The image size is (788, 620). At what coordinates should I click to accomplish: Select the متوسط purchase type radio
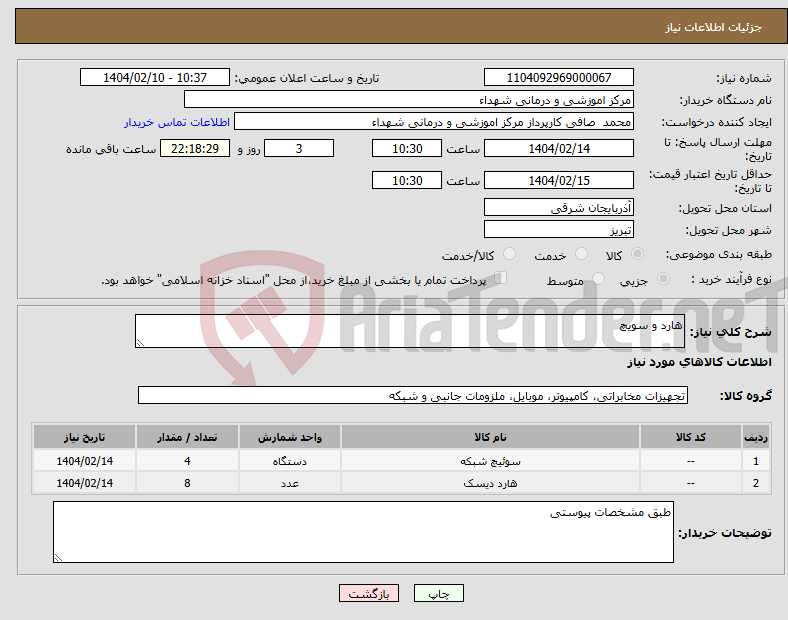pyautogui.click(x=598, y=278)
